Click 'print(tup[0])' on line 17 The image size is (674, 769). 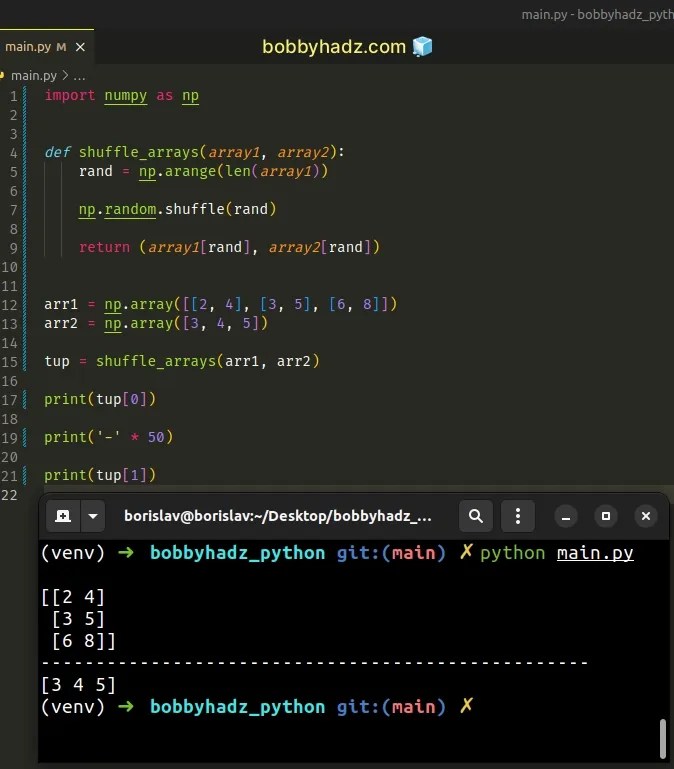[100, 399]
